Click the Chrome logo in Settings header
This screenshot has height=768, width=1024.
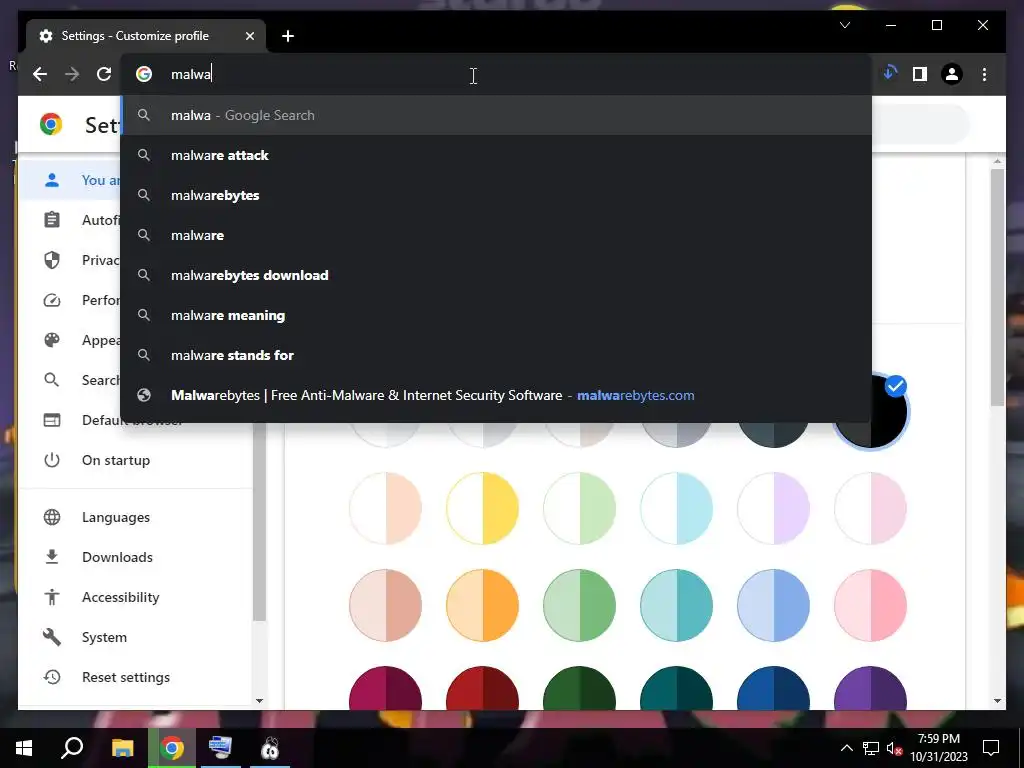pos(51,124)
